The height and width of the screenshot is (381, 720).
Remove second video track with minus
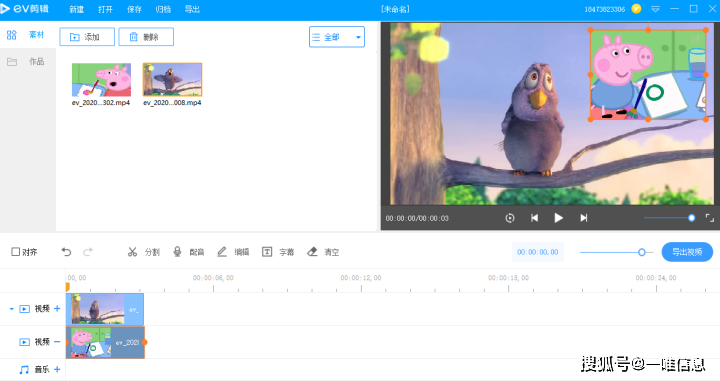pyautogui.click(x=57, y=342)
